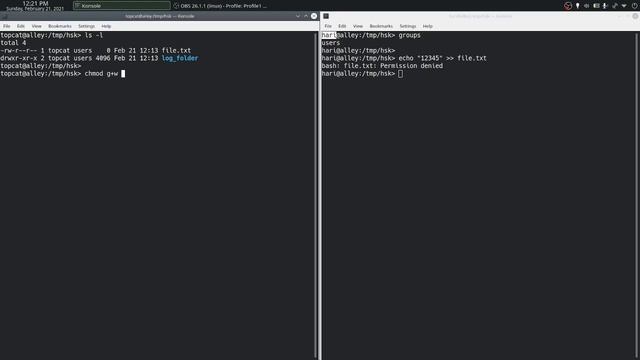Maximize the left Konsole window

306,16
